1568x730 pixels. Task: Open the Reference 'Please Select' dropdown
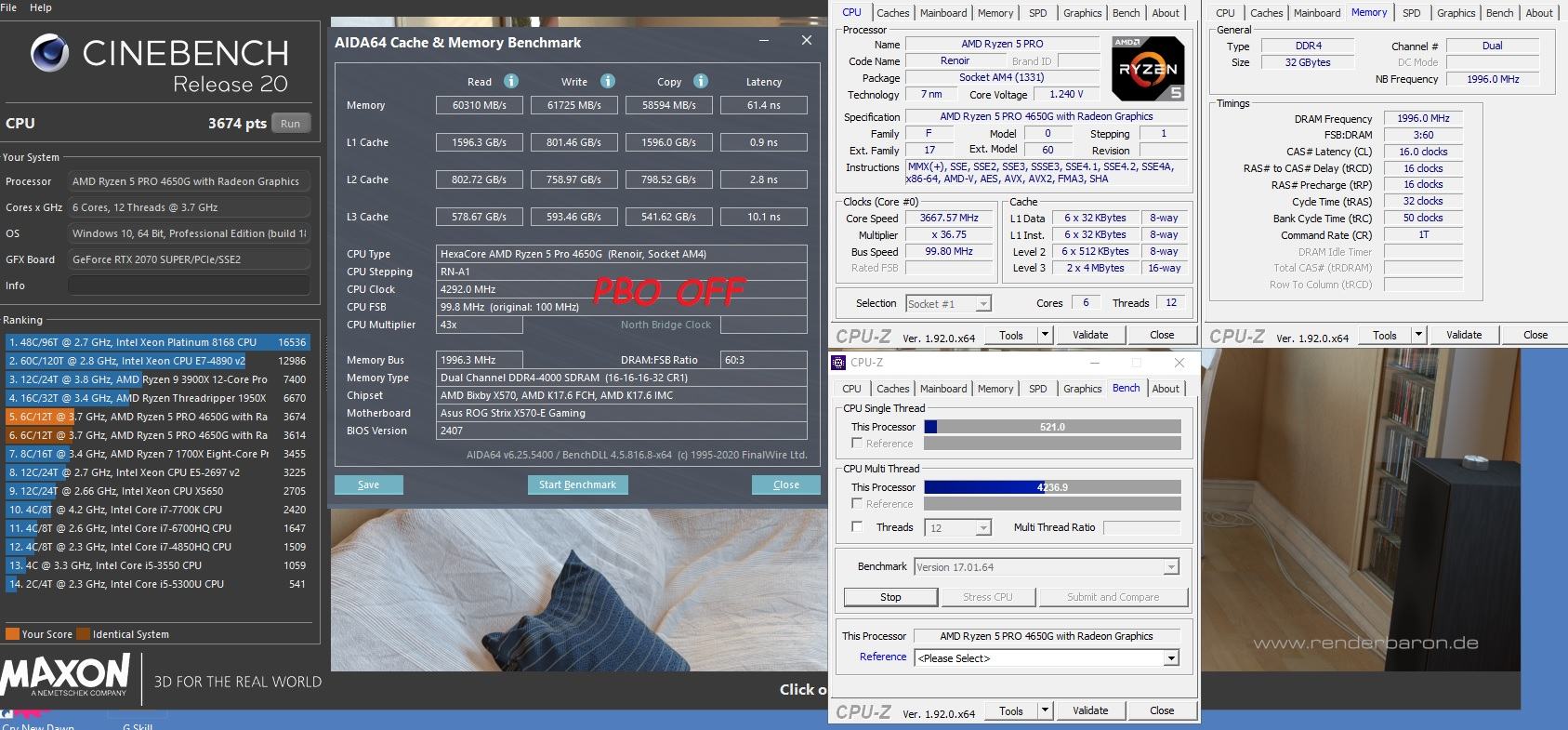(x=1047, y=658)
